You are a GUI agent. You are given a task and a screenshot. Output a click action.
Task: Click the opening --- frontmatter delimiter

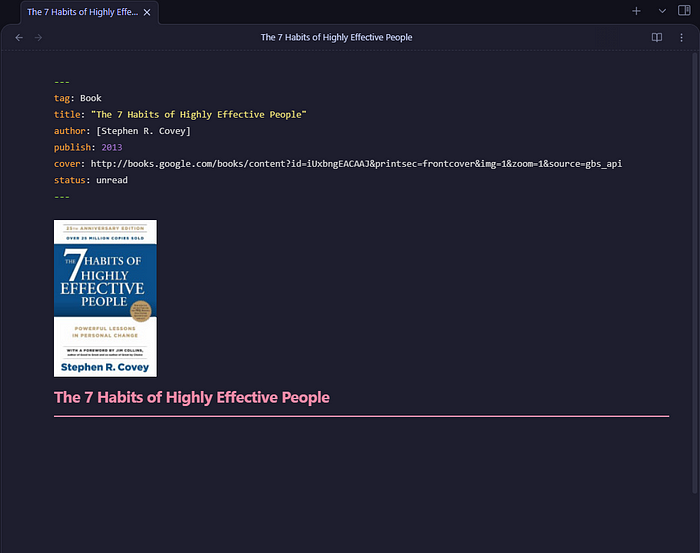(x=62, y=82)
